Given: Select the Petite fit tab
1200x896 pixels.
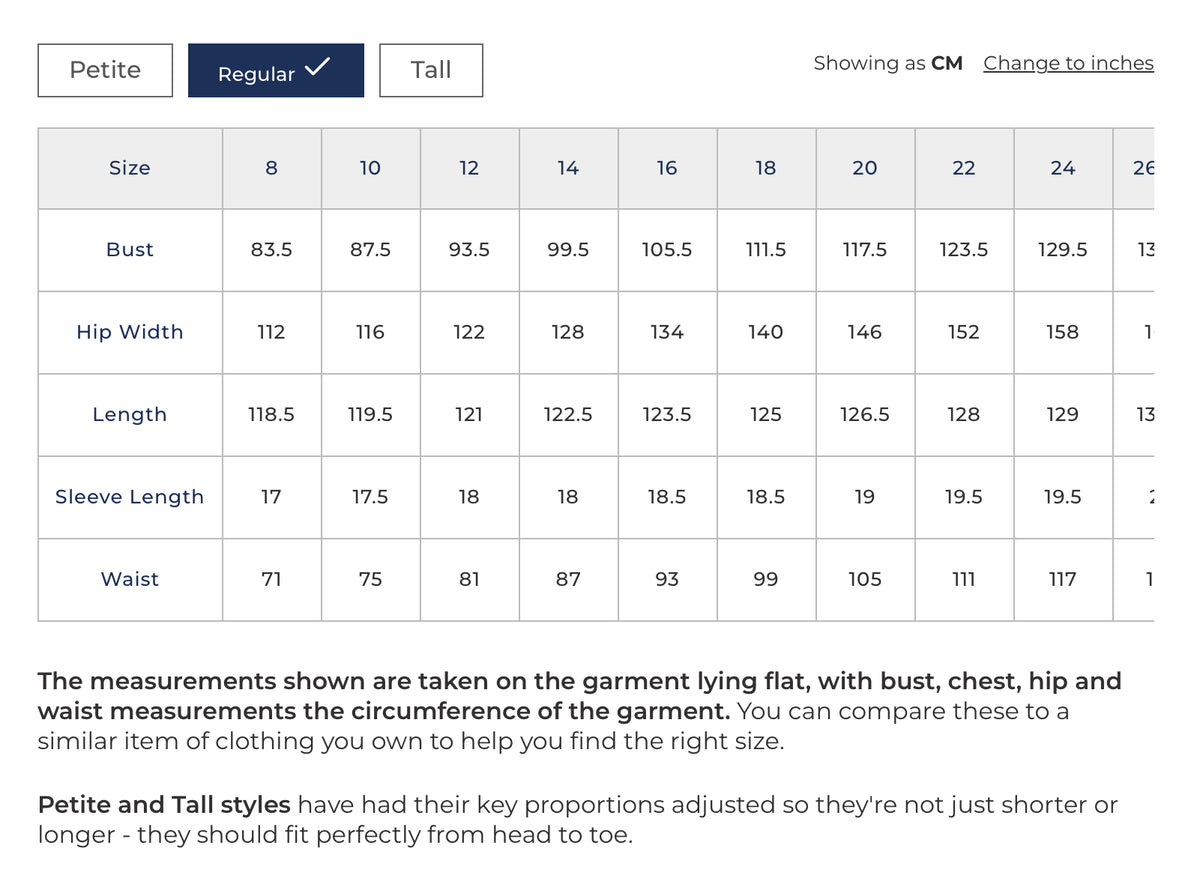Looking at the screenshot, I should 105,70.
